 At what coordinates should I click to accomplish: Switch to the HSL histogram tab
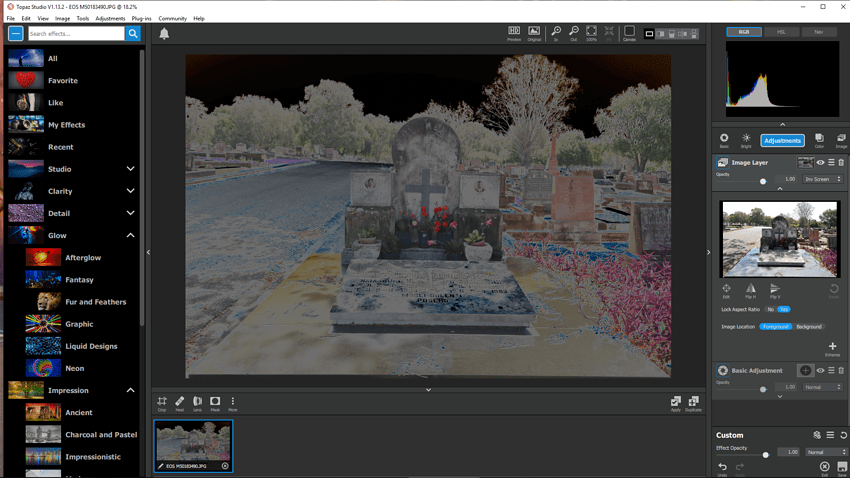[781, 32]
